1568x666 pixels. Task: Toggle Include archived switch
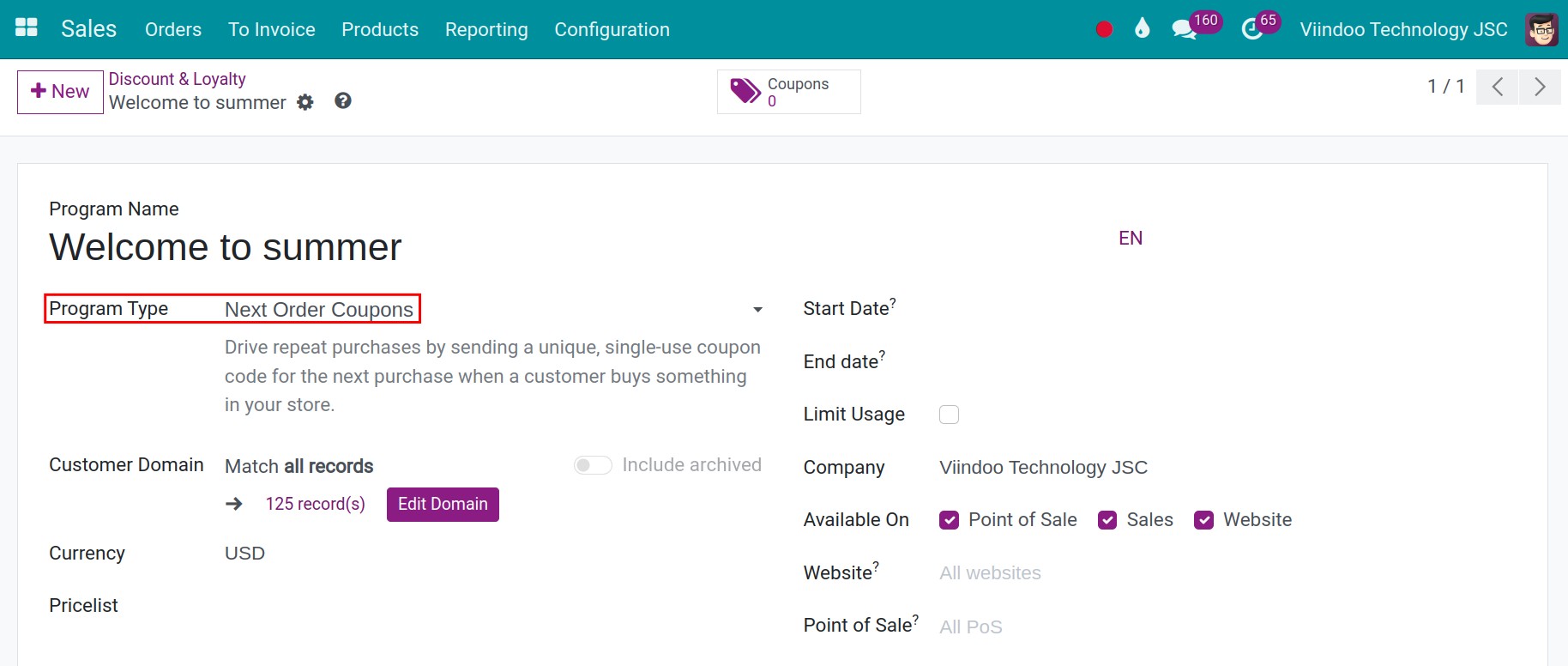coord(593,465)
